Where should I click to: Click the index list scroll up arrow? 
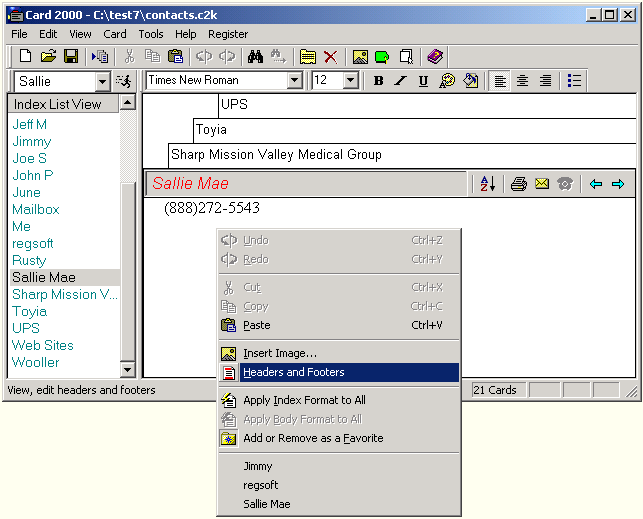point(128,102)
